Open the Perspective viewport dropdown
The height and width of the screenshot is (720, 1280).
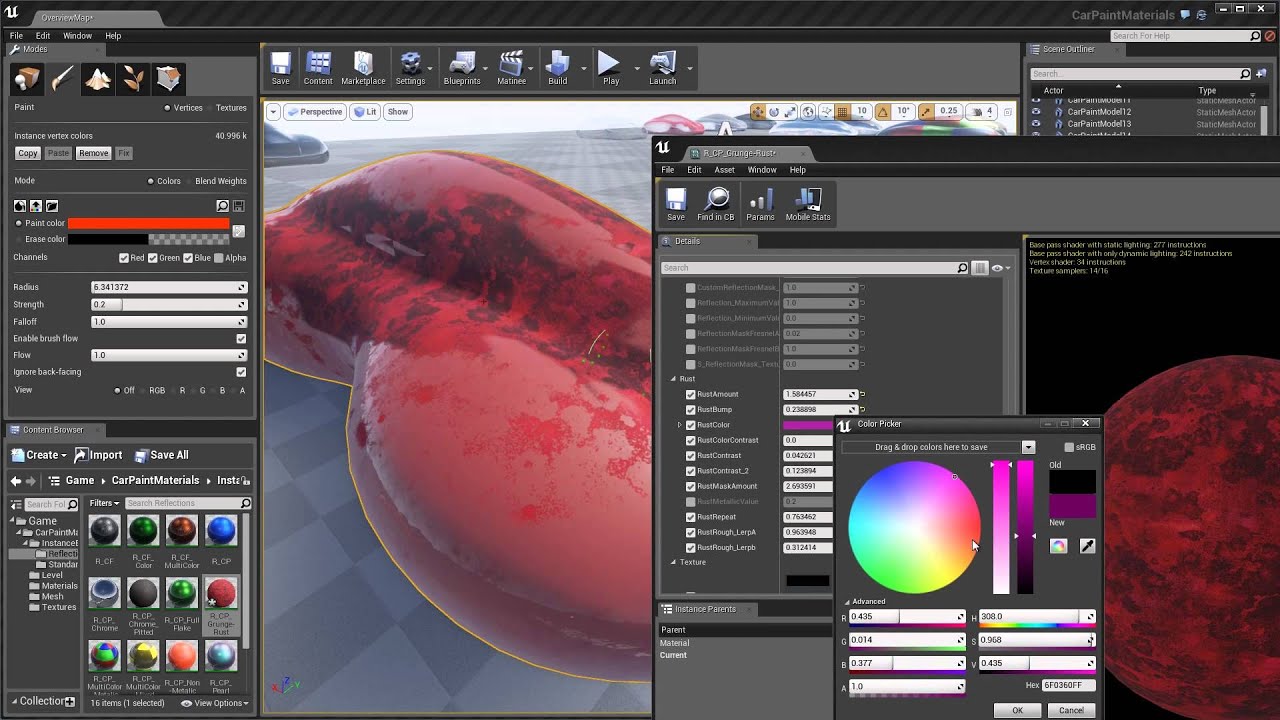click(314, 112)
